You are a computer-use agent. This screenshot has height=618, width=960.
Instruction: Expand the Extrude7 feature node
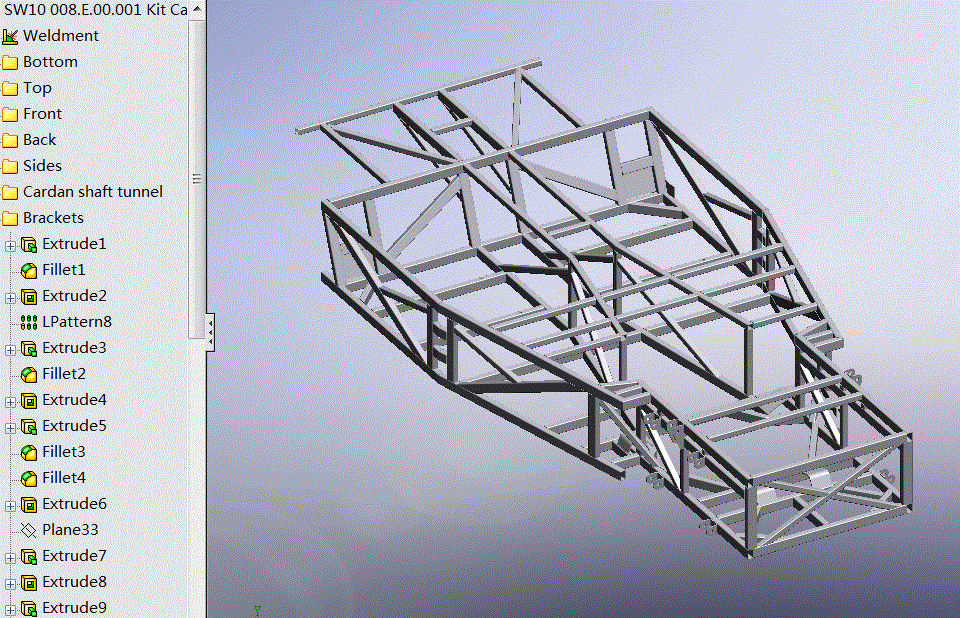(10, 559)
